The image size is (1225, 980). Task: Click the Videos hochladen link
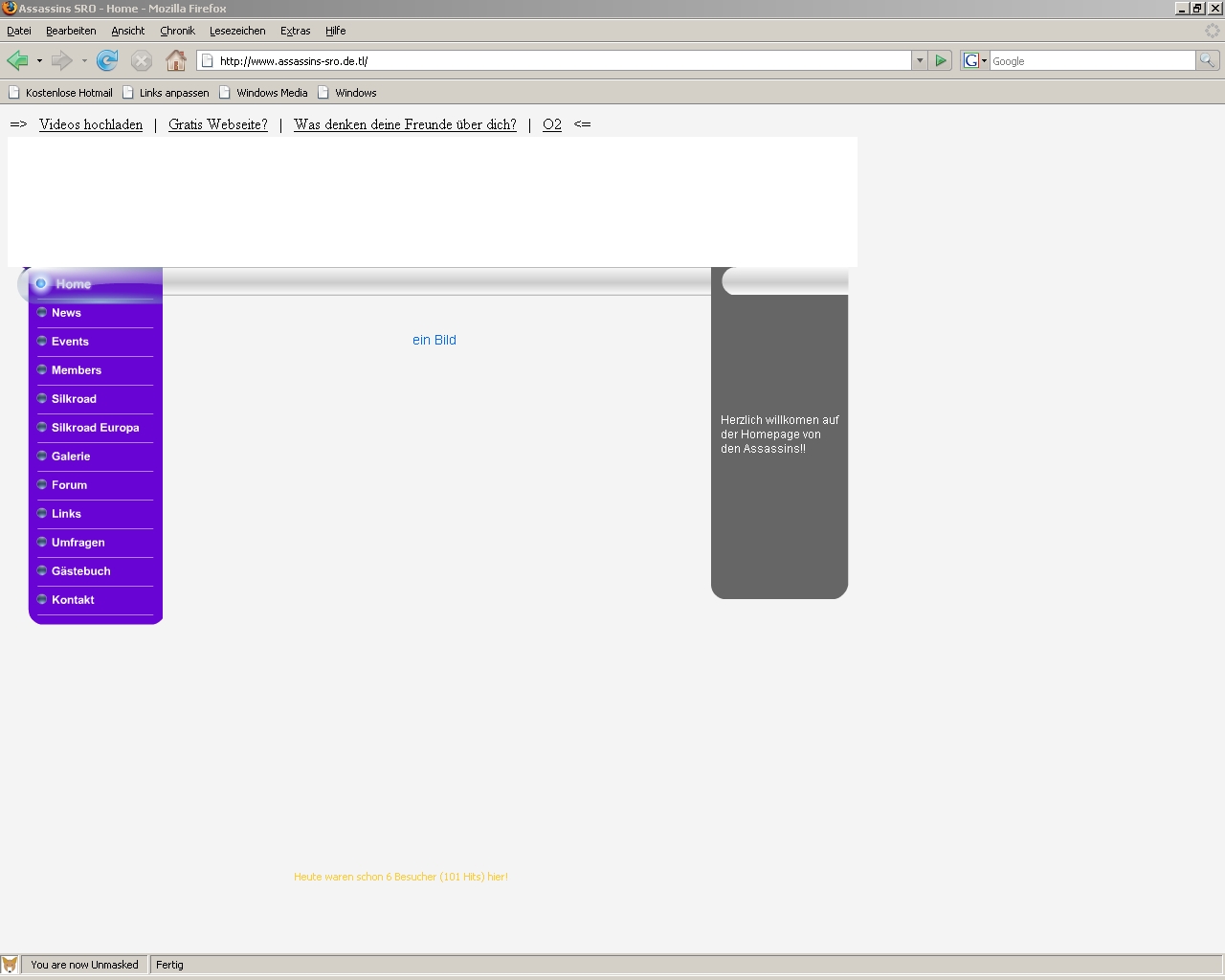(91, 124)
